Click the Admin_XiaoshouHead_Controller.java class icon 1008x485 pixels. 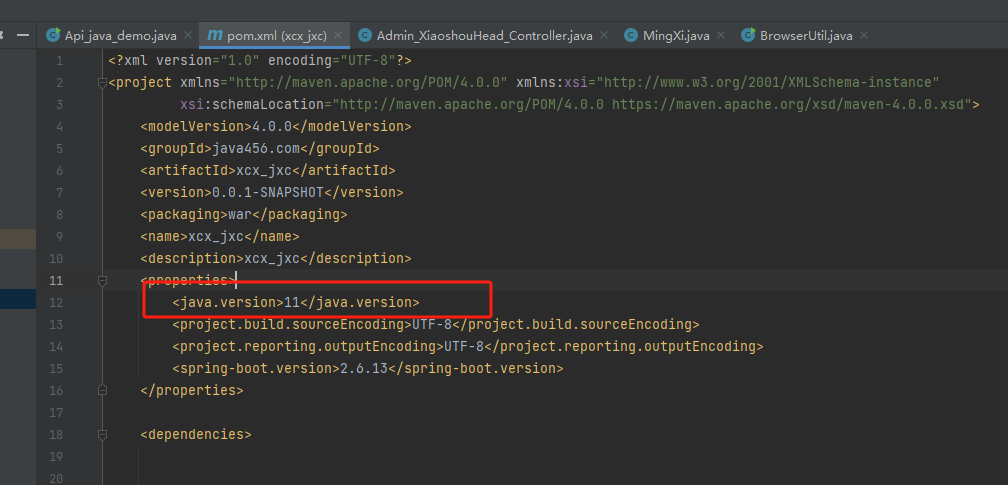point(365,35)
